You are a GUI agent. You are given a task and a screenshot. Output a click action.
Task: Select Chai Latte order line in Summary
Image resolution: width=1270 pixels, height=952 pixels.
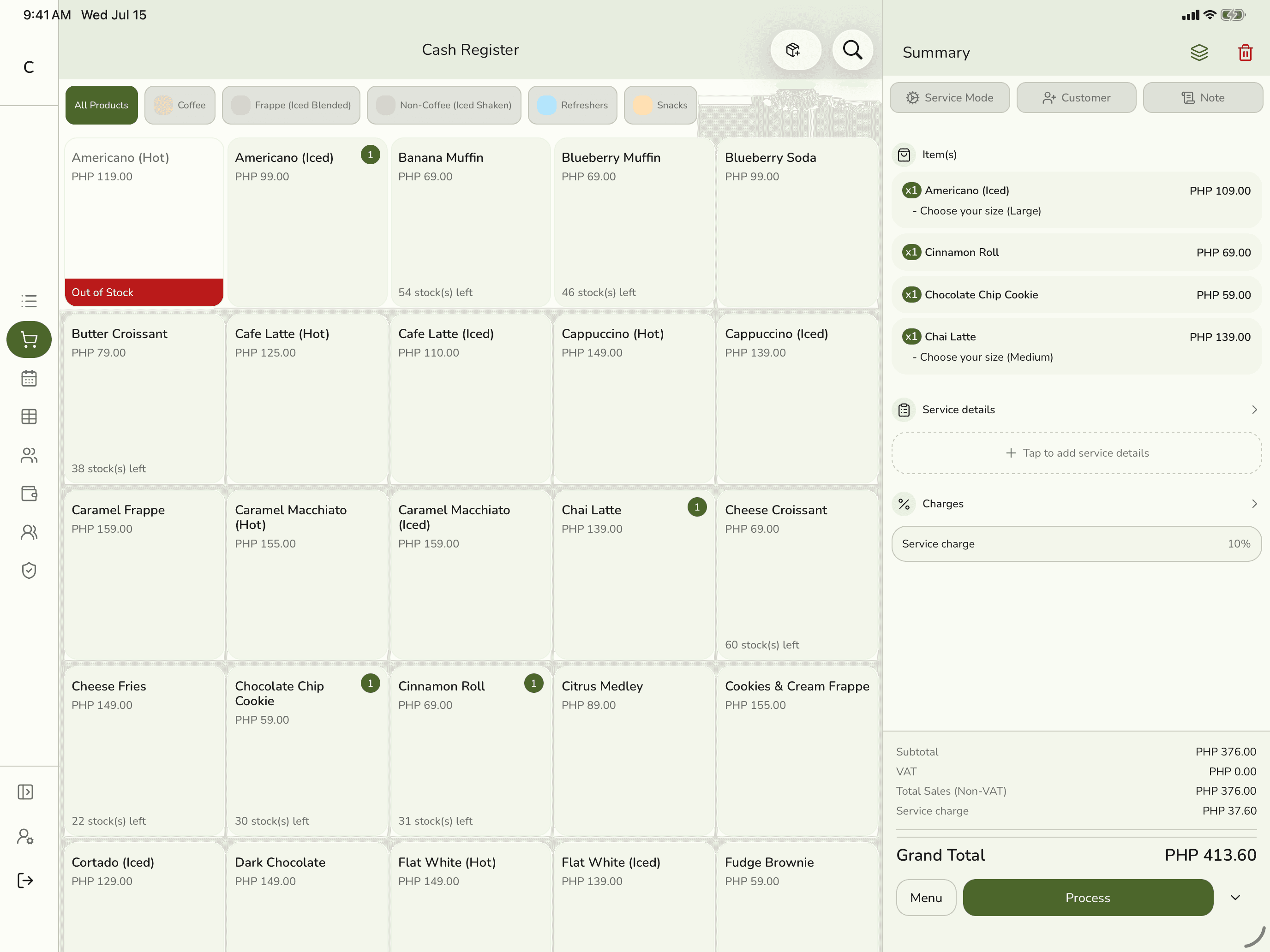coord(1076,346)
